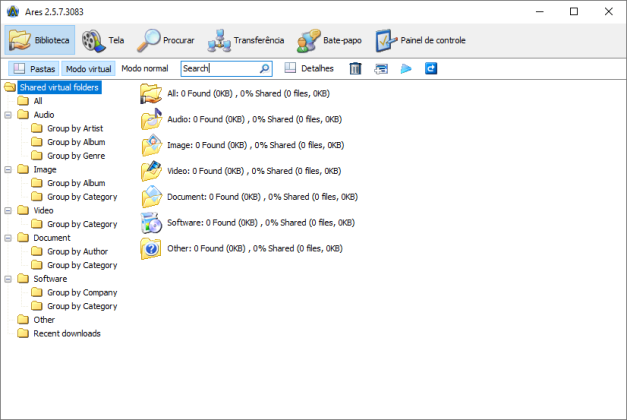The image size is (627, 420).
Task: Select the Image folder in tree
Action: pyautogui.click(x=45, y=170)
